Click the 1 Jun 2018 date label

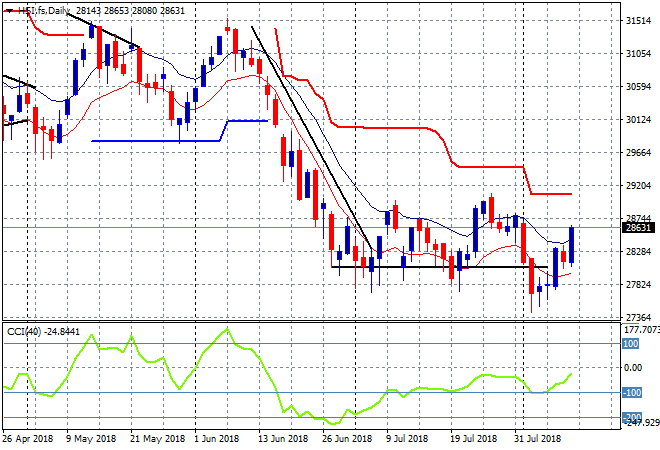[x=216, y=439]
